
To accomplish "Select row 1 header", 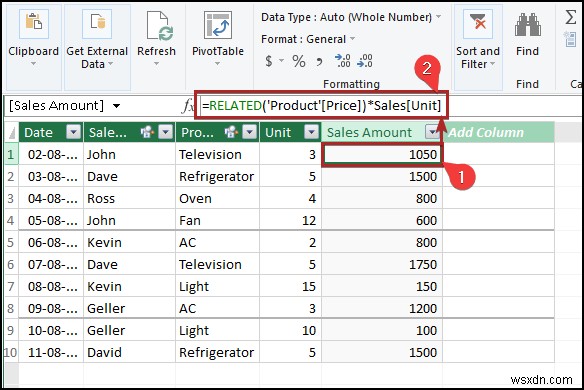I will coord(11,154).
